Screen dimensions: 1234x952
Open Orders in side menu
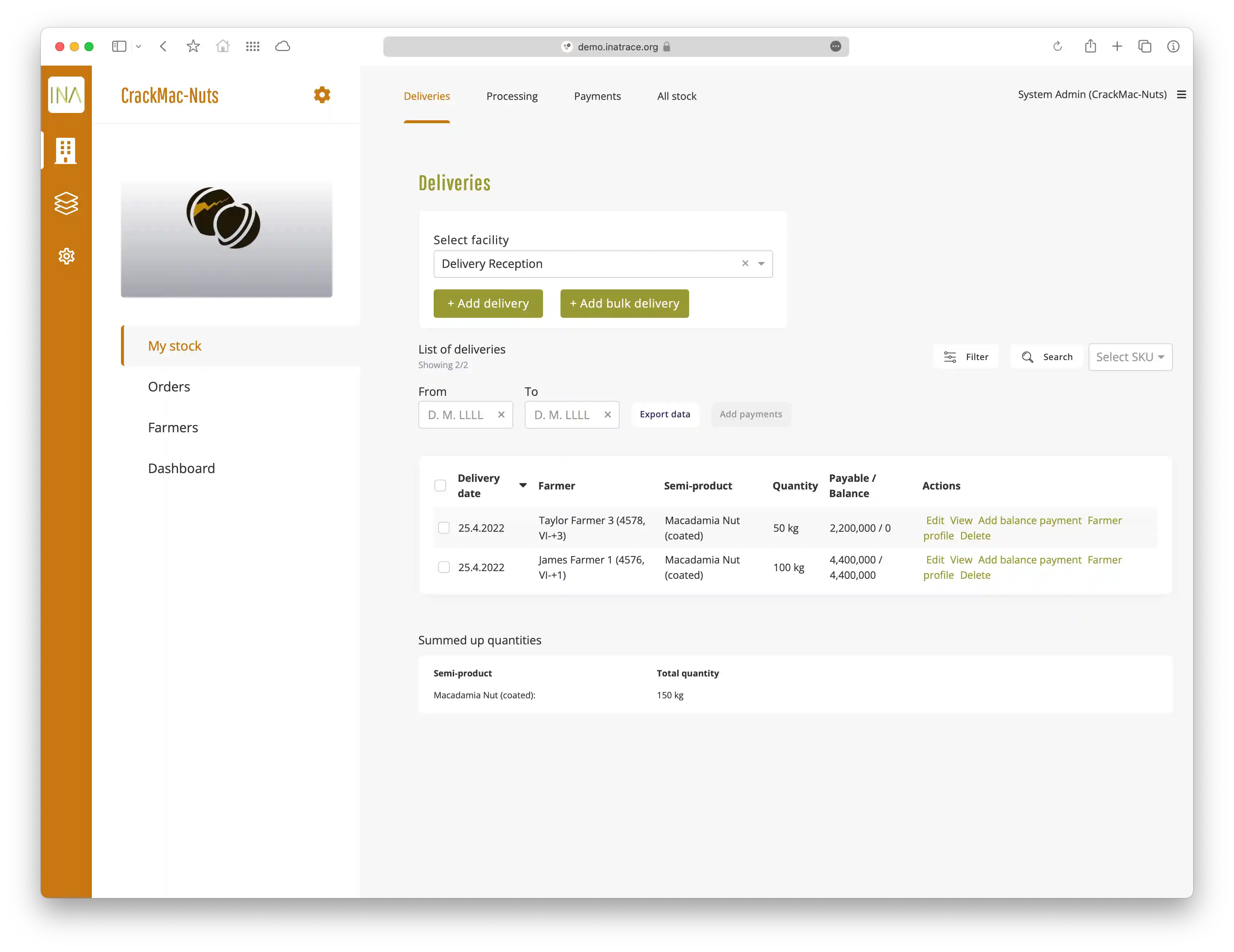coord(169,386)
